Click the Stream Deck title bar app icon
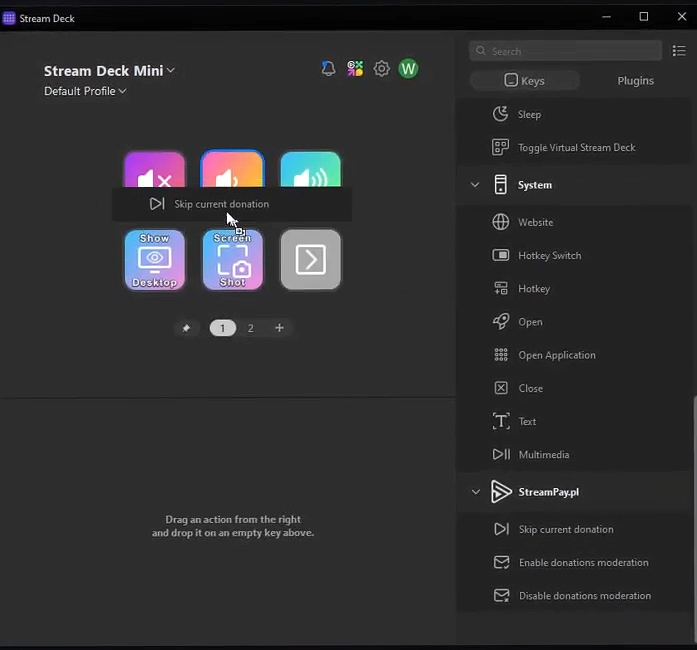This screenshot has height=650, width=697. tap(8, 18)
